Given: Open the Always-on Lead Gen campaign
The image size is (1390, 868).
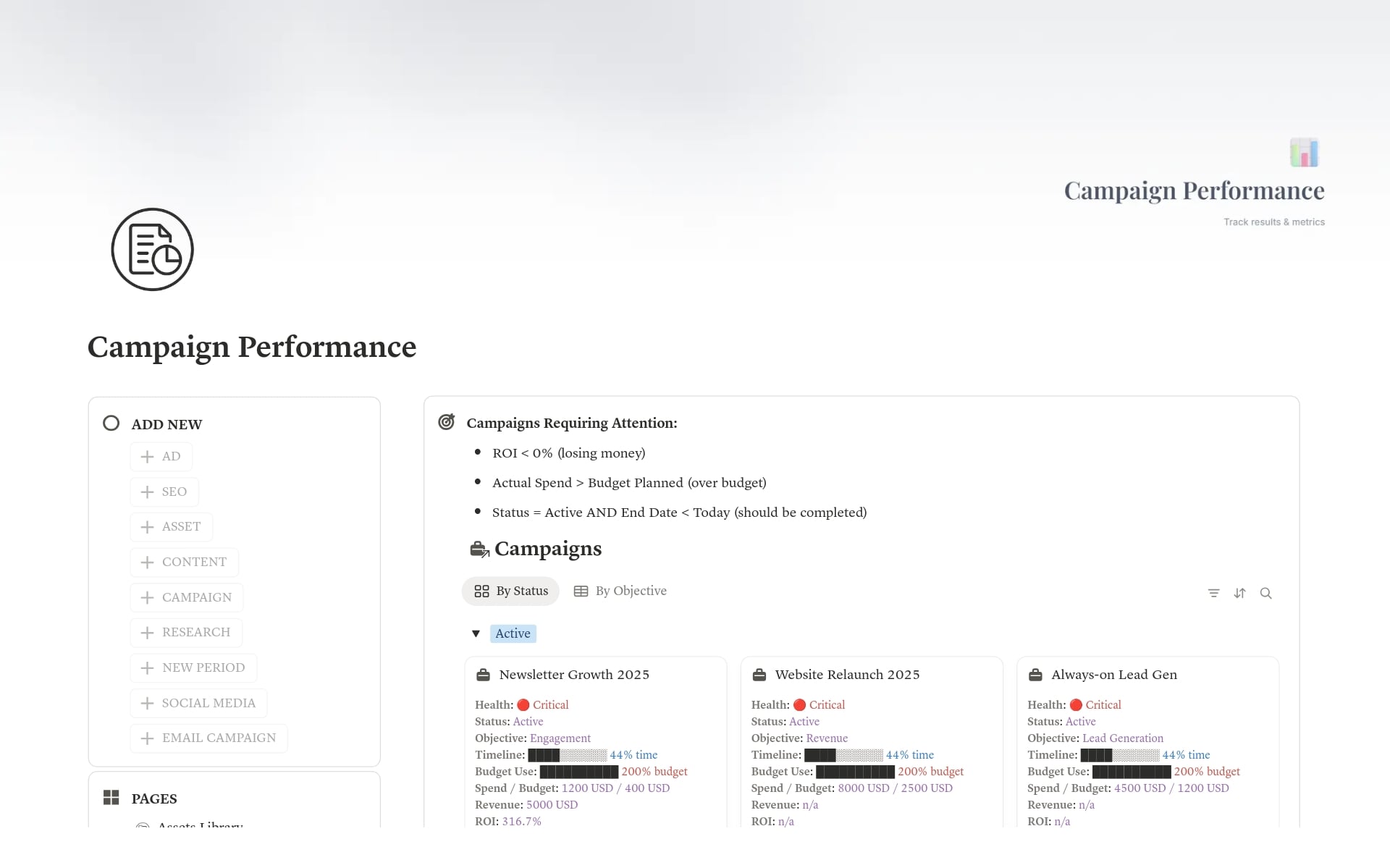Looking at the screenshot, I should tap(1113, 675).
